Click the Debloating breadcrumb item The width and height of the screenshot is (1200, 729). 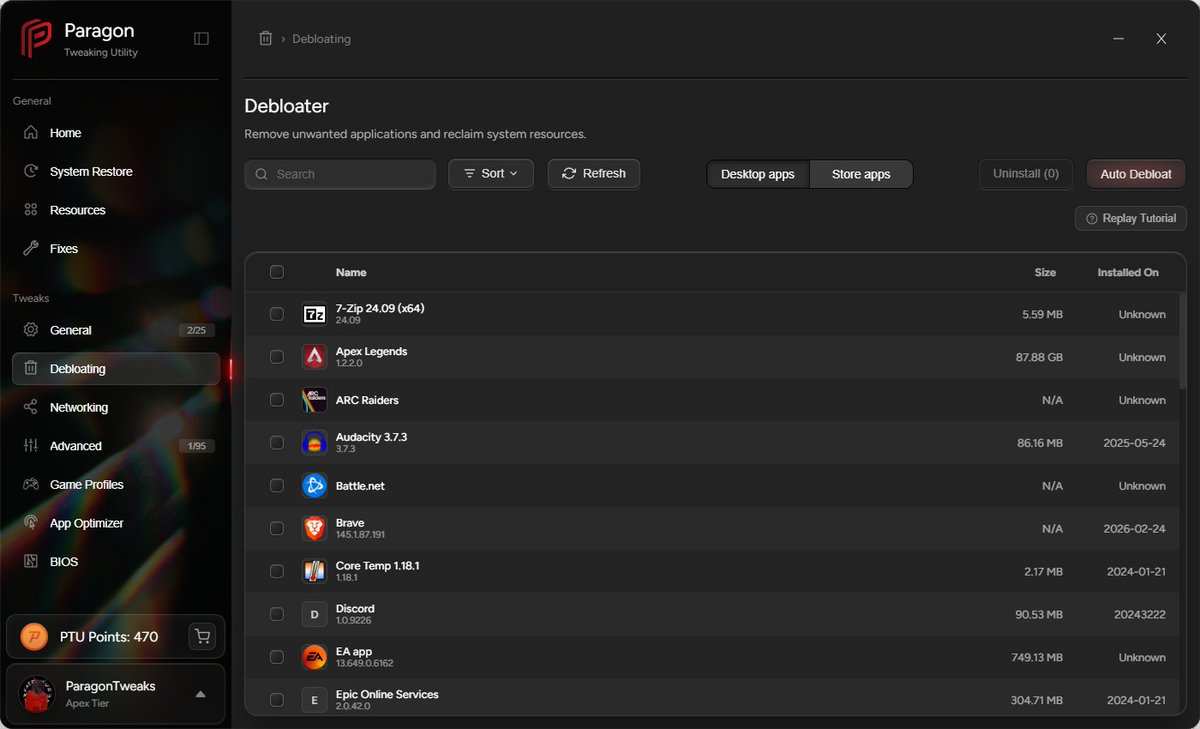(x=321, y=38)
